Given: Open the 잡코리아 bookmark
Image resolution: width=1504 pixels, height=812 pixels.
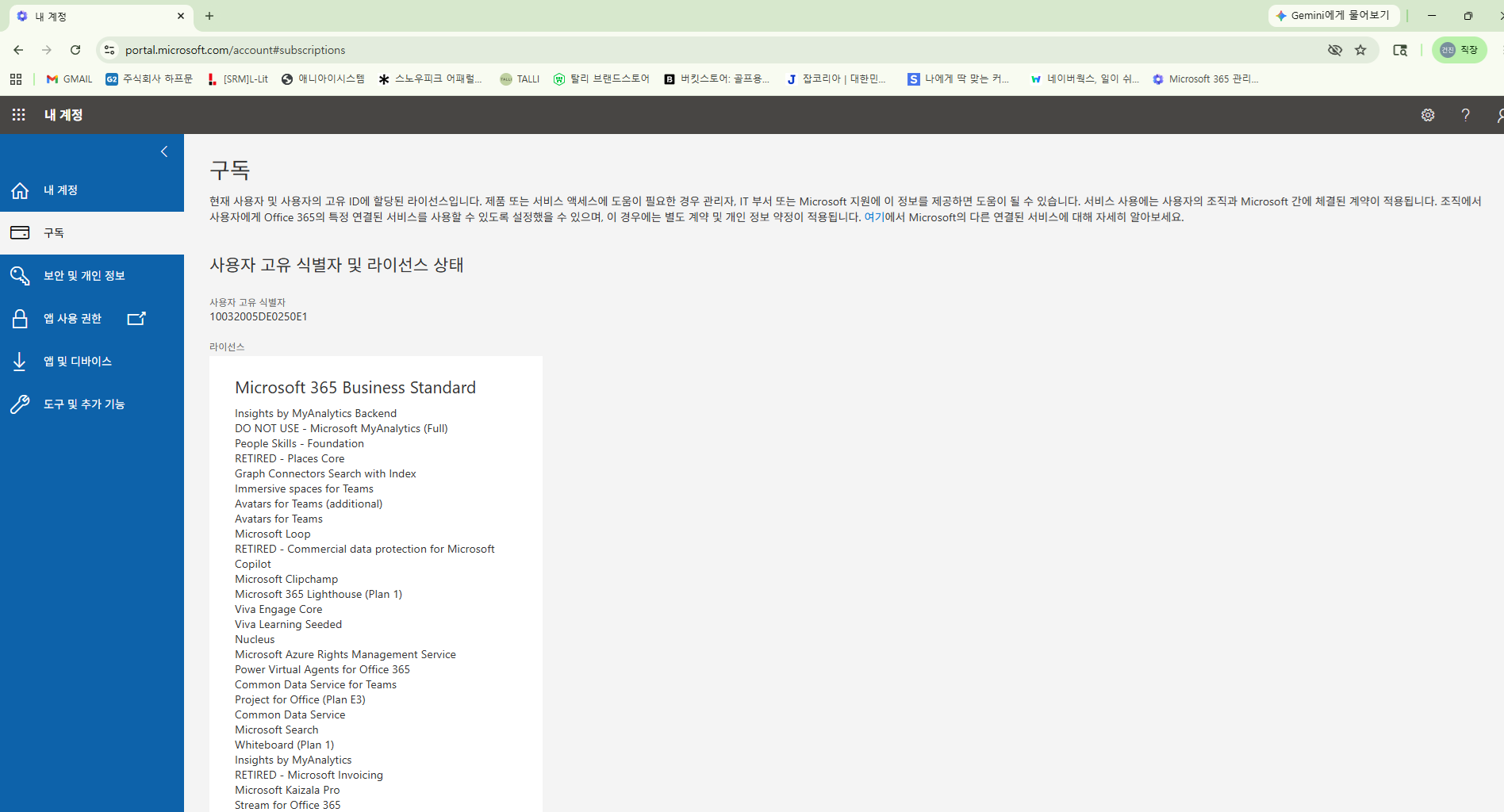Looking at the screenshot, I should 837,79.
